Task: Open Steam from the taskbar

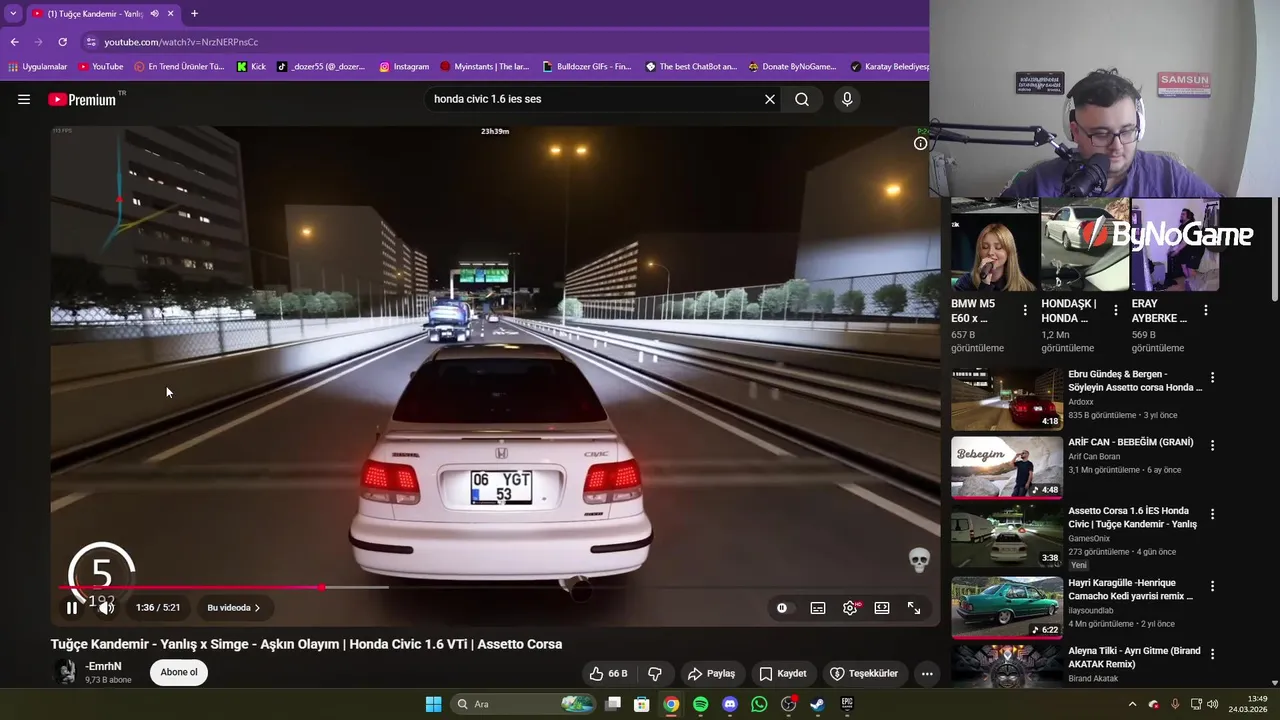Action: 817,704
